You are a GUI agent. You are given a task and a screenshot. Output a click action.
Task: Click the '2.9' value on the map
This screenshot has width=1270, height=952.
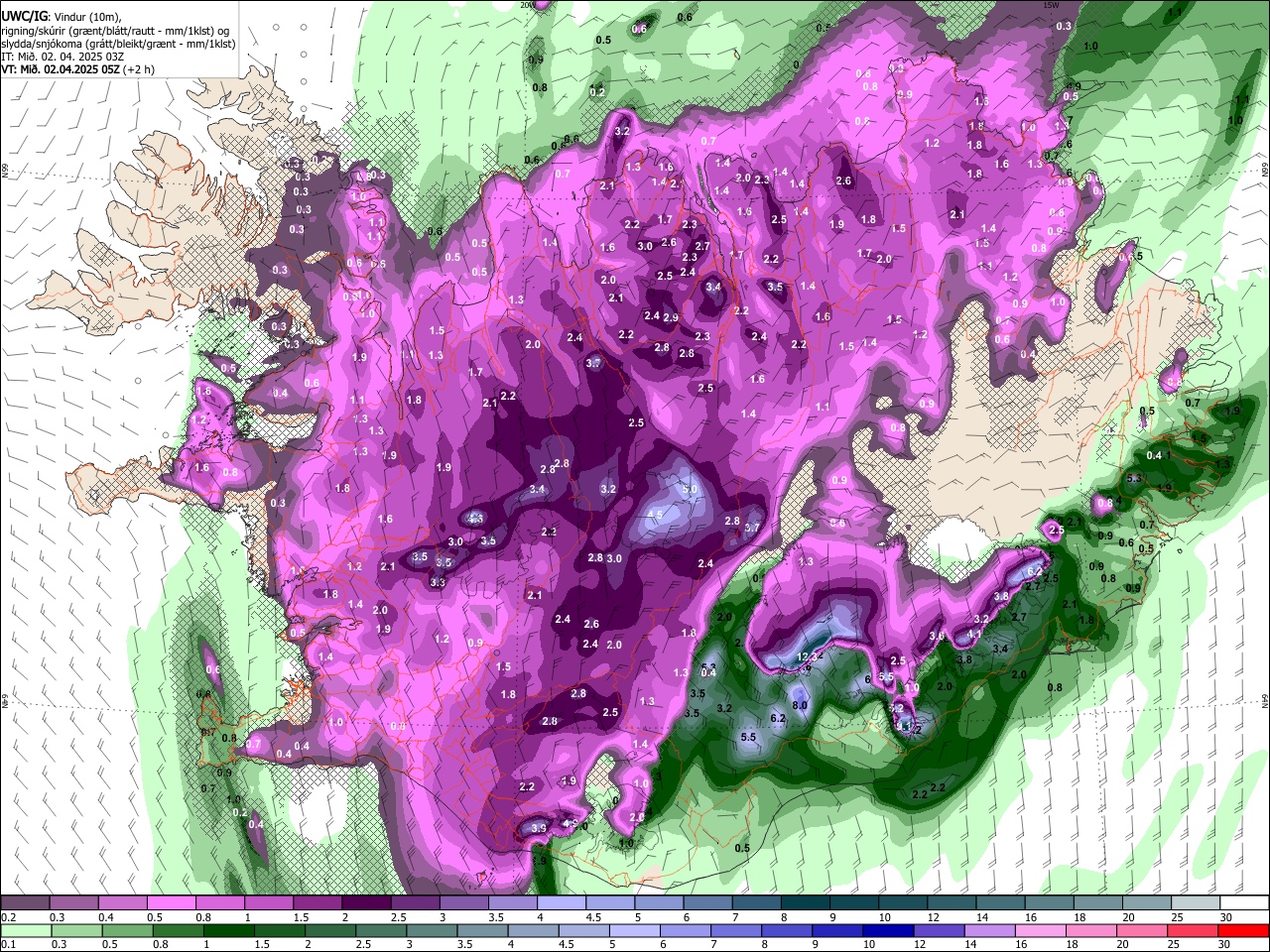coord(671,317)
